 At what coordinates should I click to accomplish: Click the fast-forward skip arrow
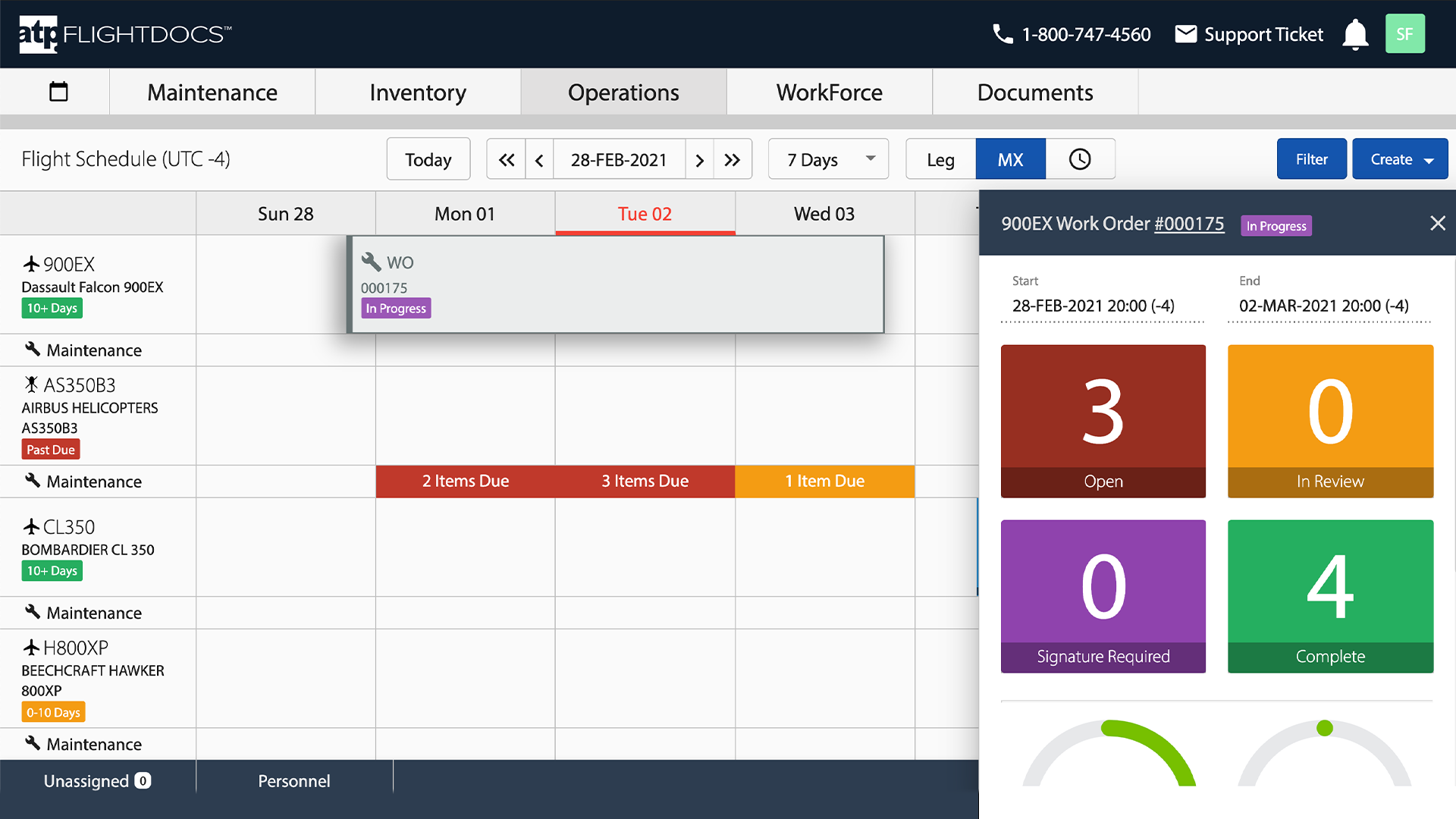tap(733, 159)
